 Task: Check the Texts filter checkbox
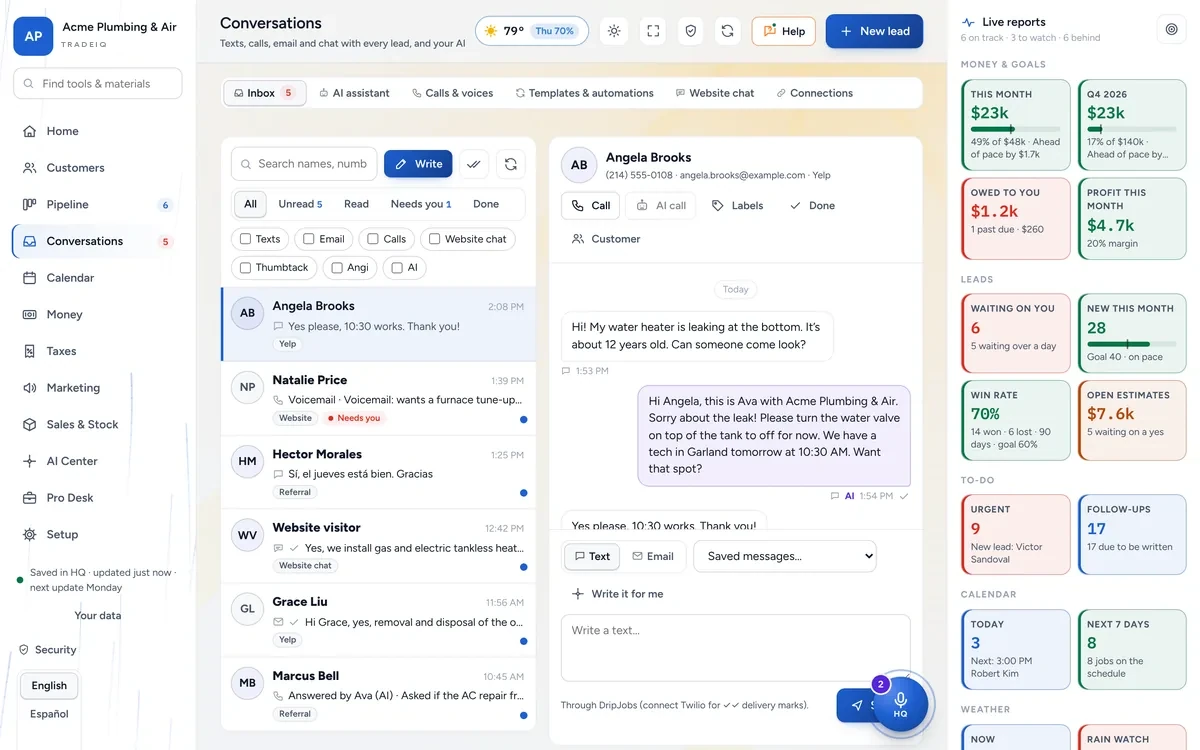pyautogui.click(x=246, y=239)
